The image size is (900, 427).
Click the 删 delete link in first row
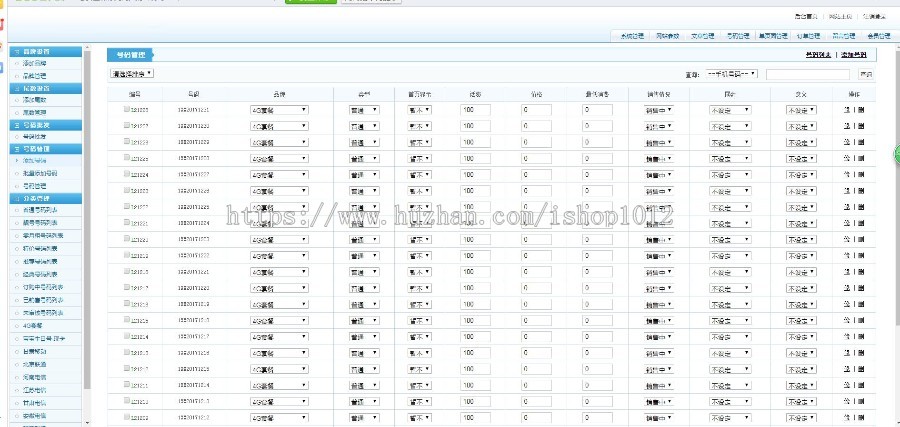(x=860, y=110)
